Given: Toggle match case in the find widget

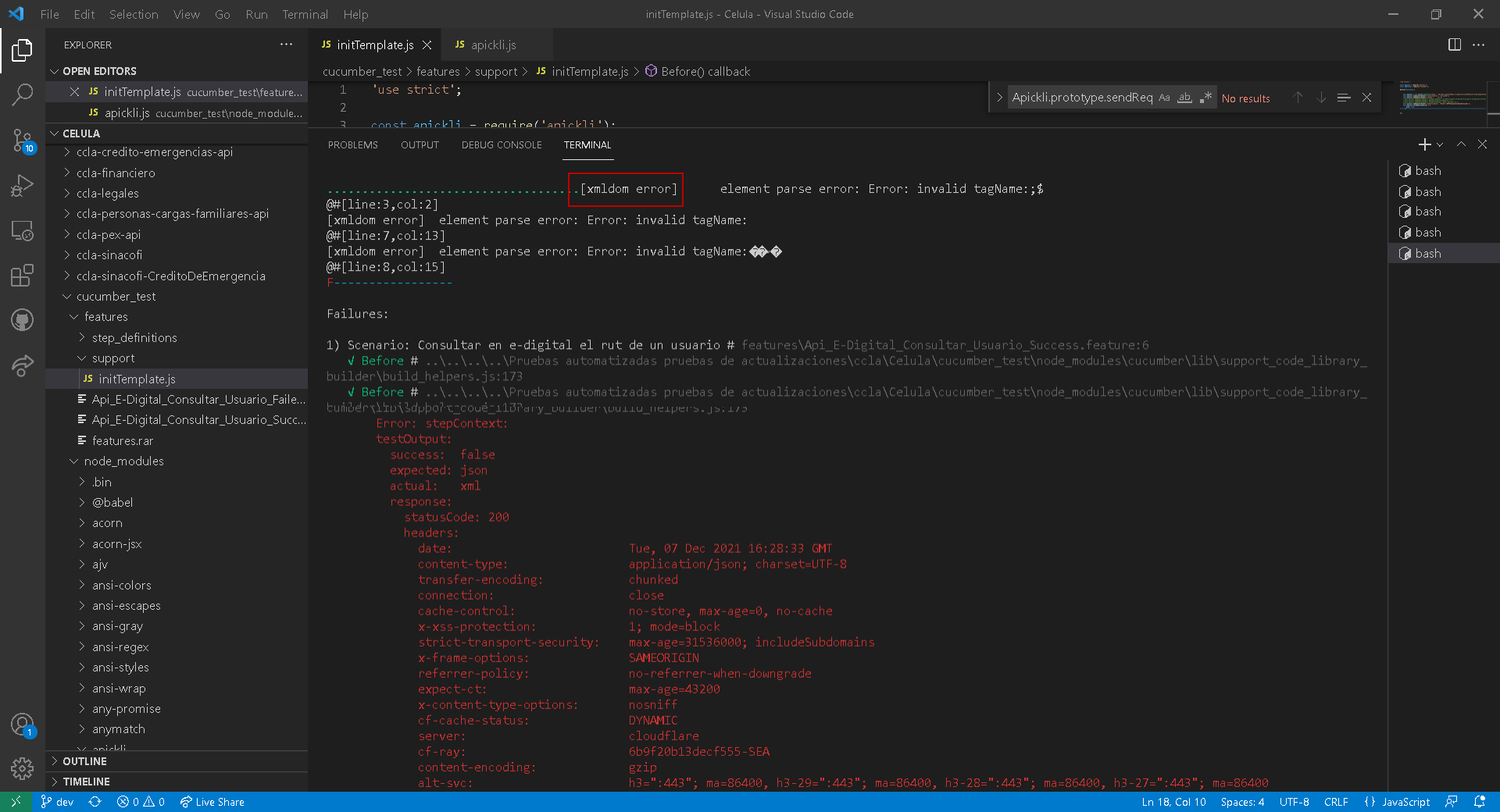Looking at the screenshot, I should [1165, 97].
